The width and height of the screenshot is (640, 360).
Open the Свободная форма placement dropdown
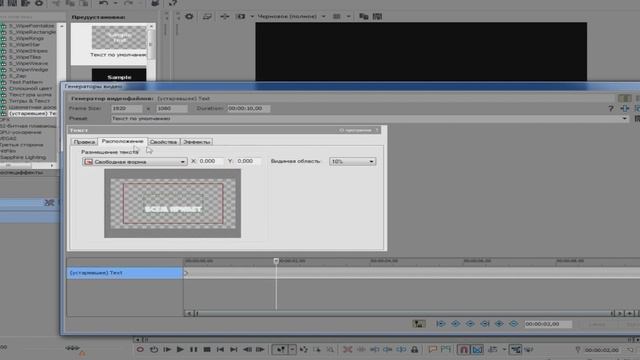(135, 162)
